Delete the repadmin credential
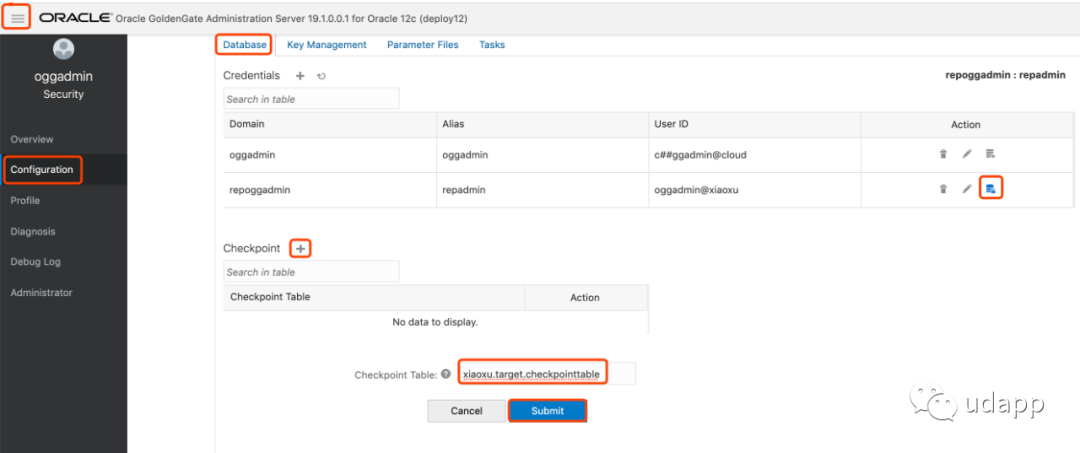 click(942, 188)
